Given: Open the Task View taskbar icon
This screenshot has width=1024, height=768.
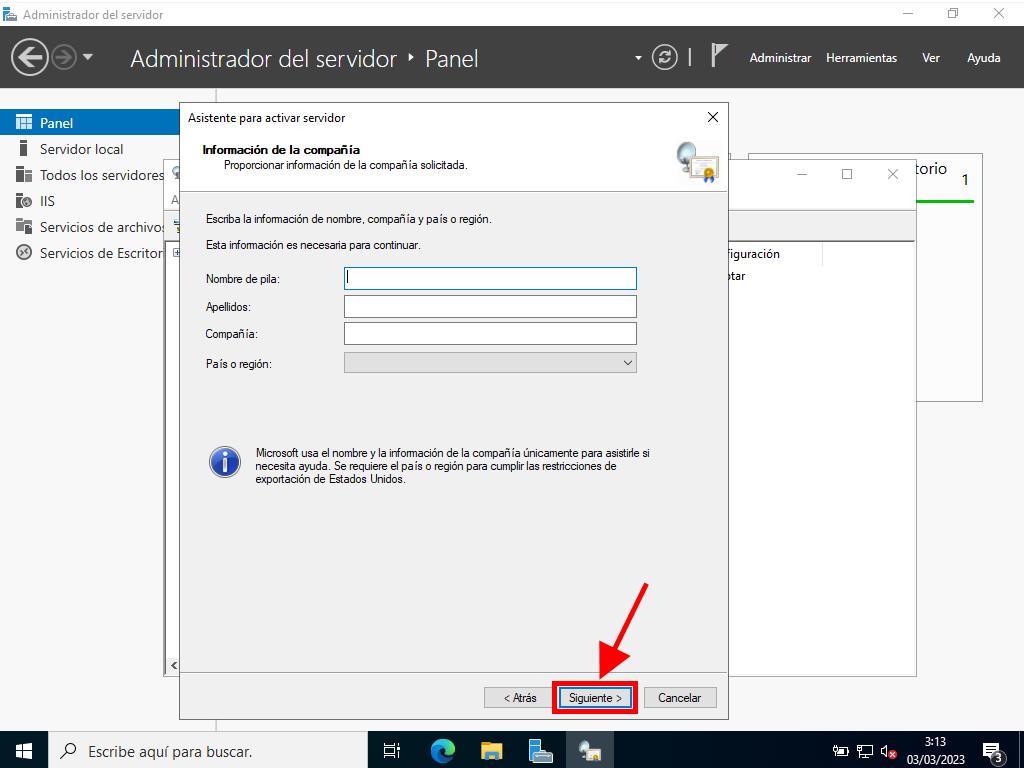Looking at the screenshot, I should coord(393,750).
